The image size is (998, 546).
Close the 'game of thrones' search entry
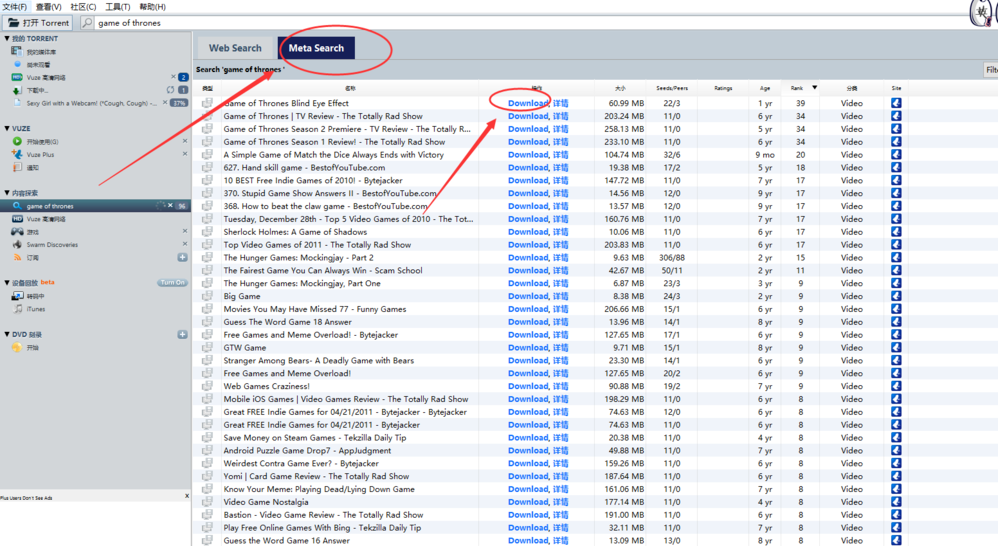[x=170, y=206]
